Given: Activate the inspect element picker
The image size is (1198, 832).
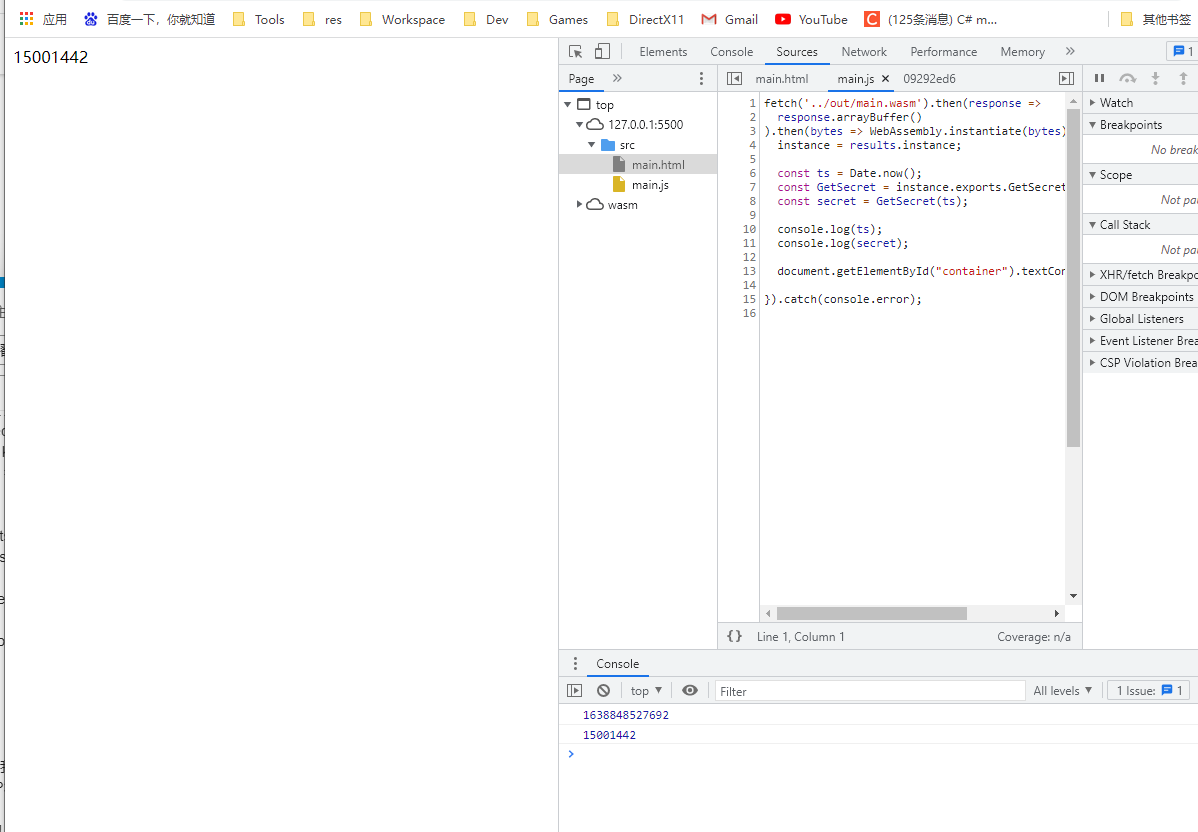Looking at the screenshot, I should (x=575, y=52).
